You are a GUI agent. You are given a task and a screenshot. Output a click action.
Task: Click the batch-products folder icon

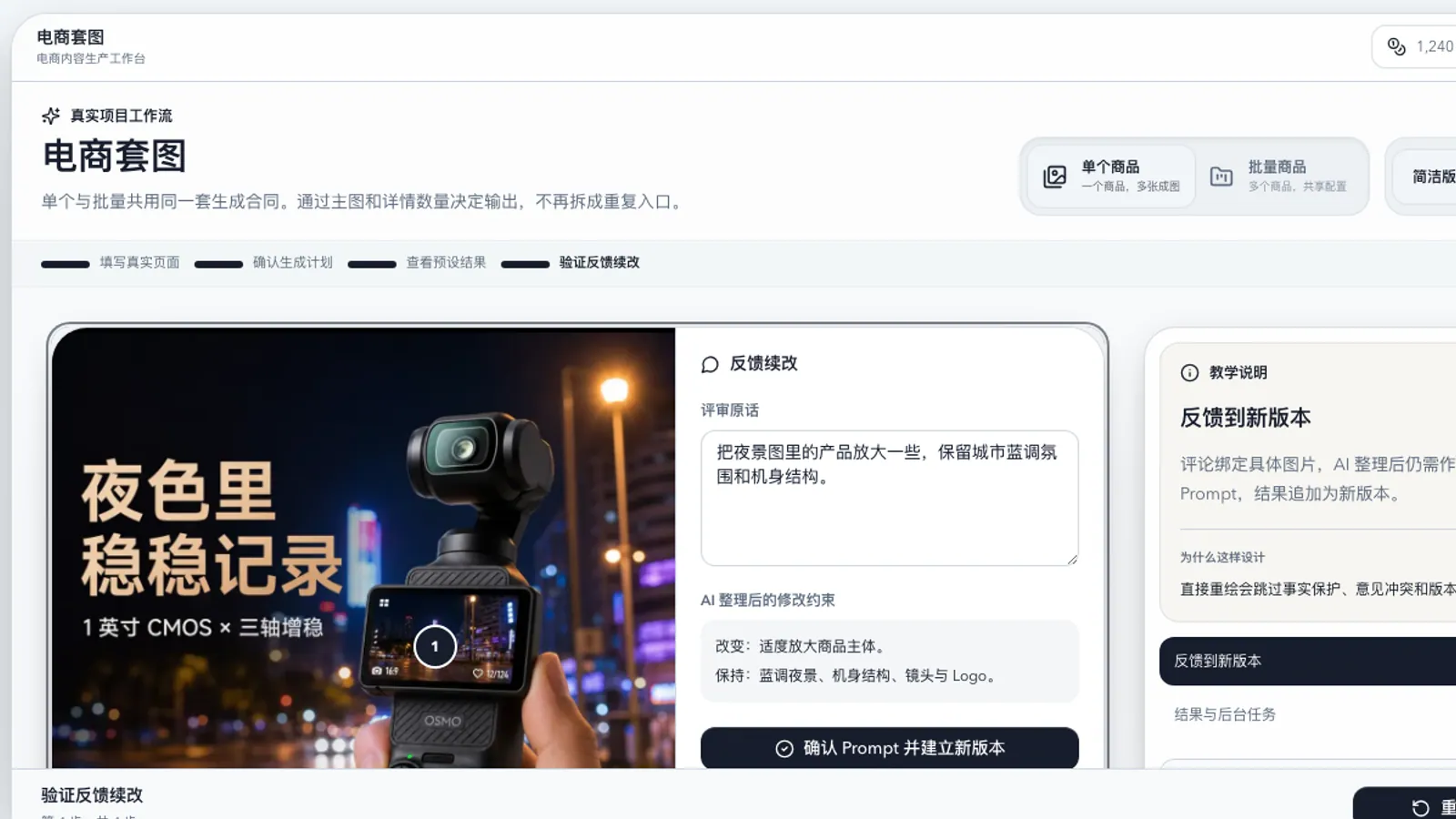click(x=1221, y=177)
